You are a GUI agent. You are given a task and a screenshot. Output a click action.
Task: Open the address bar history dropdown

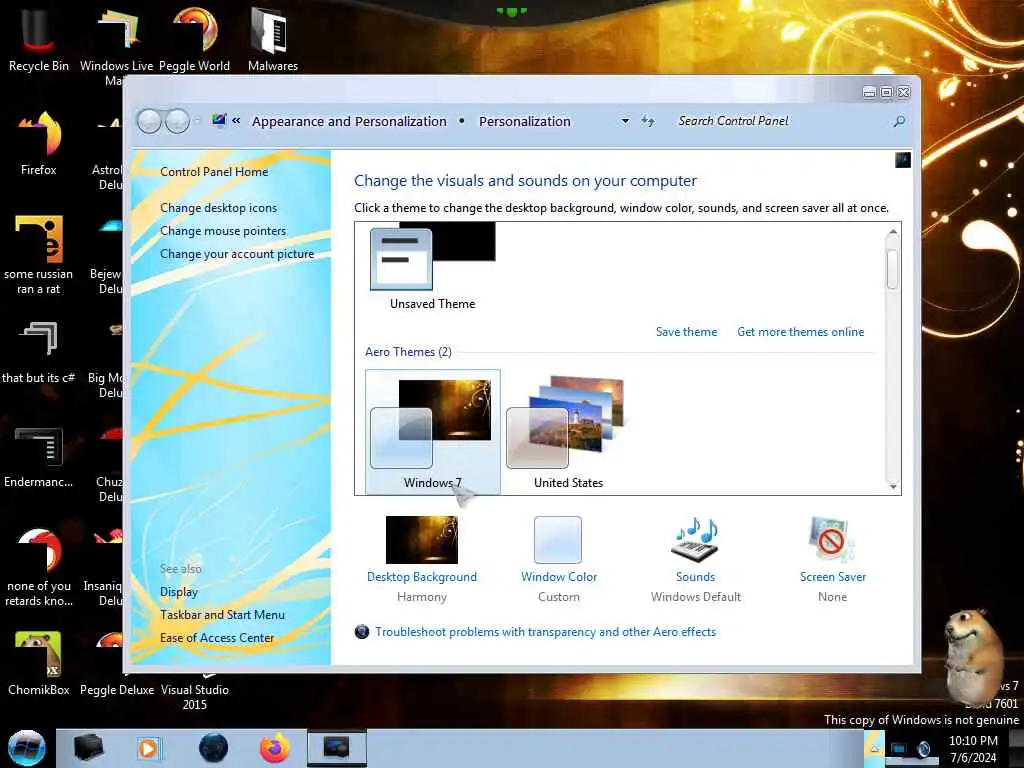[x=625, y=121]
